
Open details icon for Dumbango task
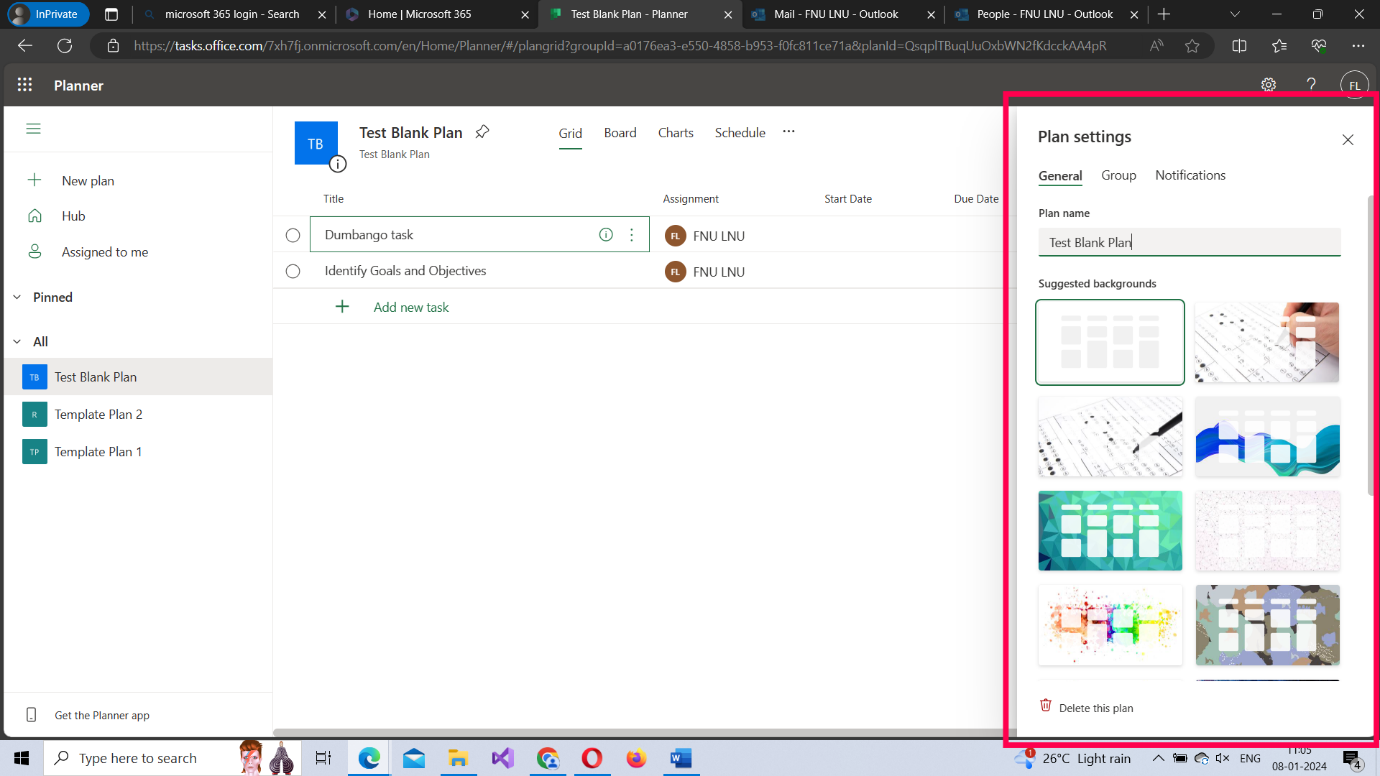tap(605, 235)
